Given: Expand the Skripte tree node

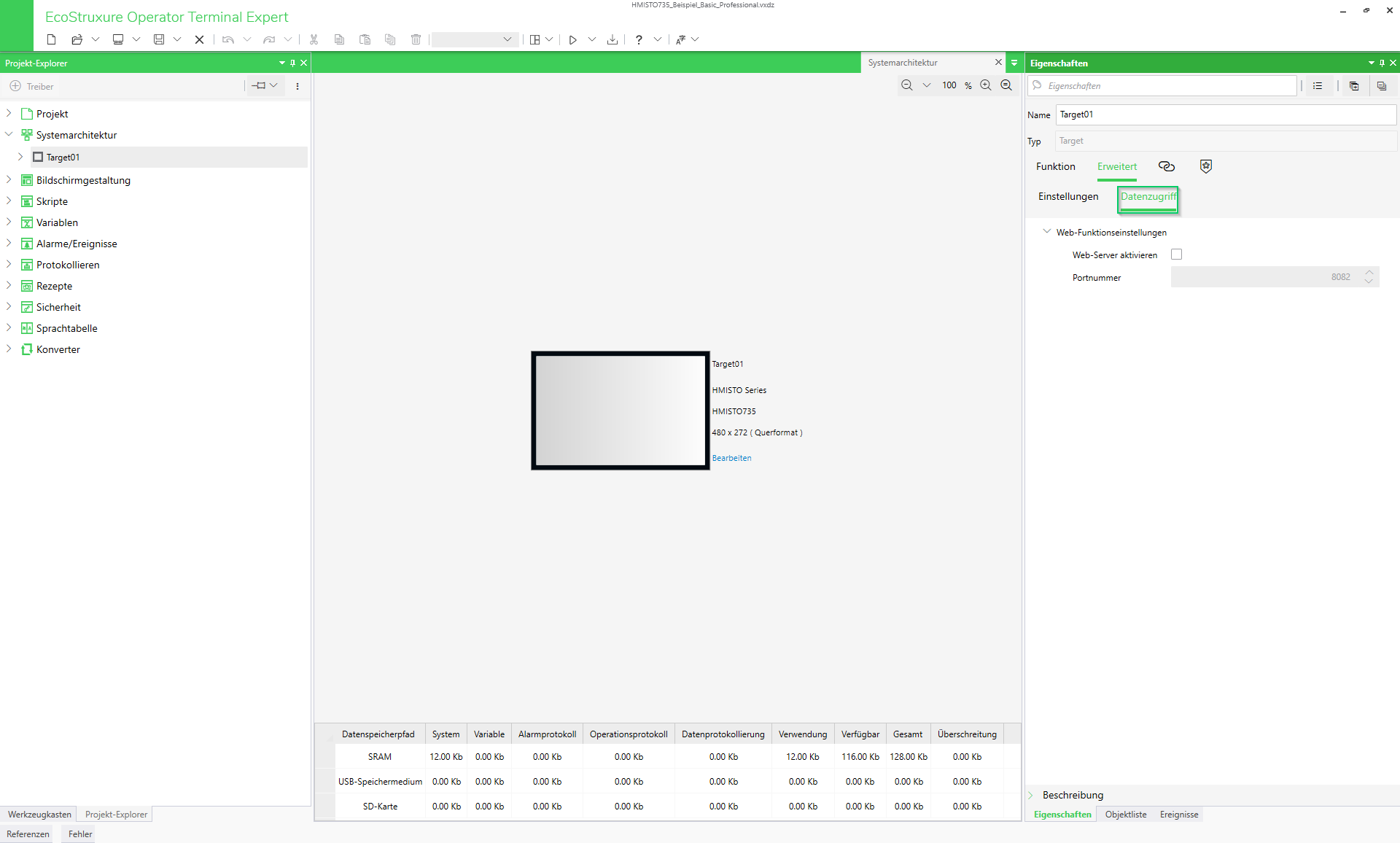Looking at the screenshot, I should point(9,201).
